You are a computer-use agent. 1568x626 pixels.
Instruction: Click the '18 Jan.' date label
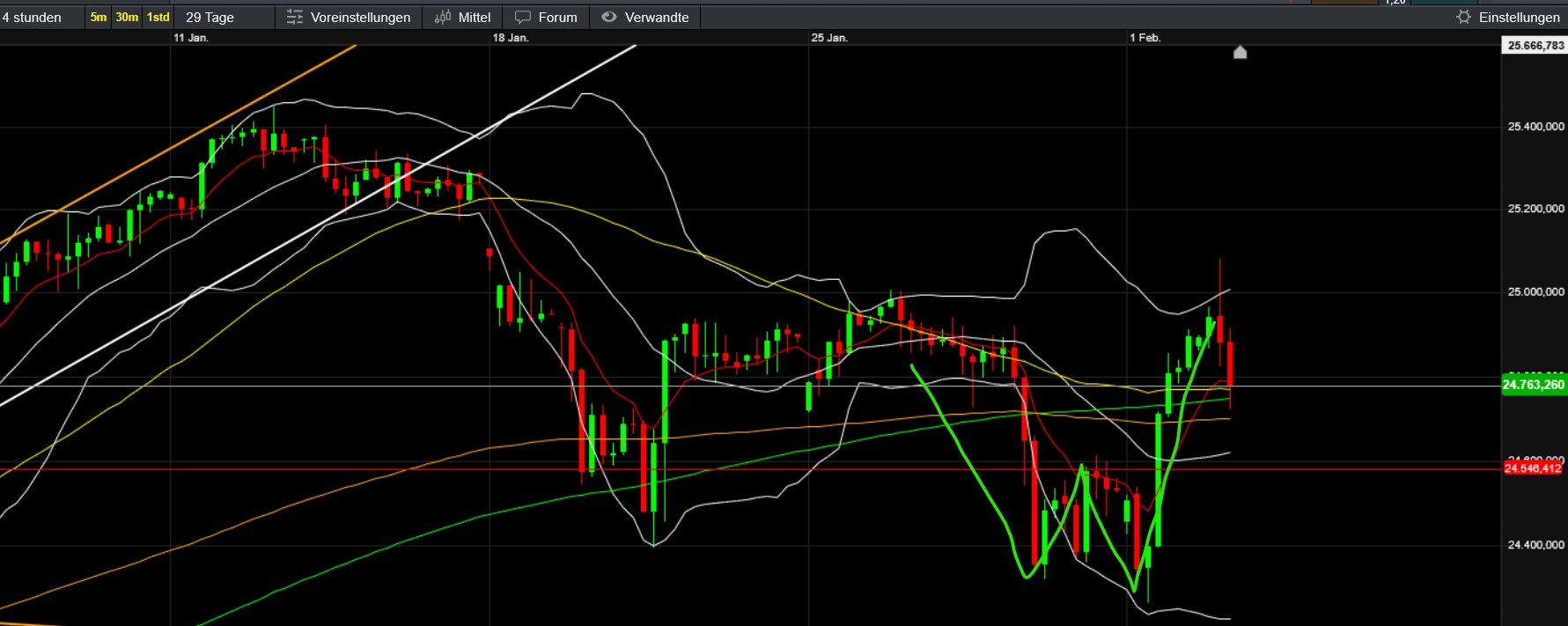[511, 38]
